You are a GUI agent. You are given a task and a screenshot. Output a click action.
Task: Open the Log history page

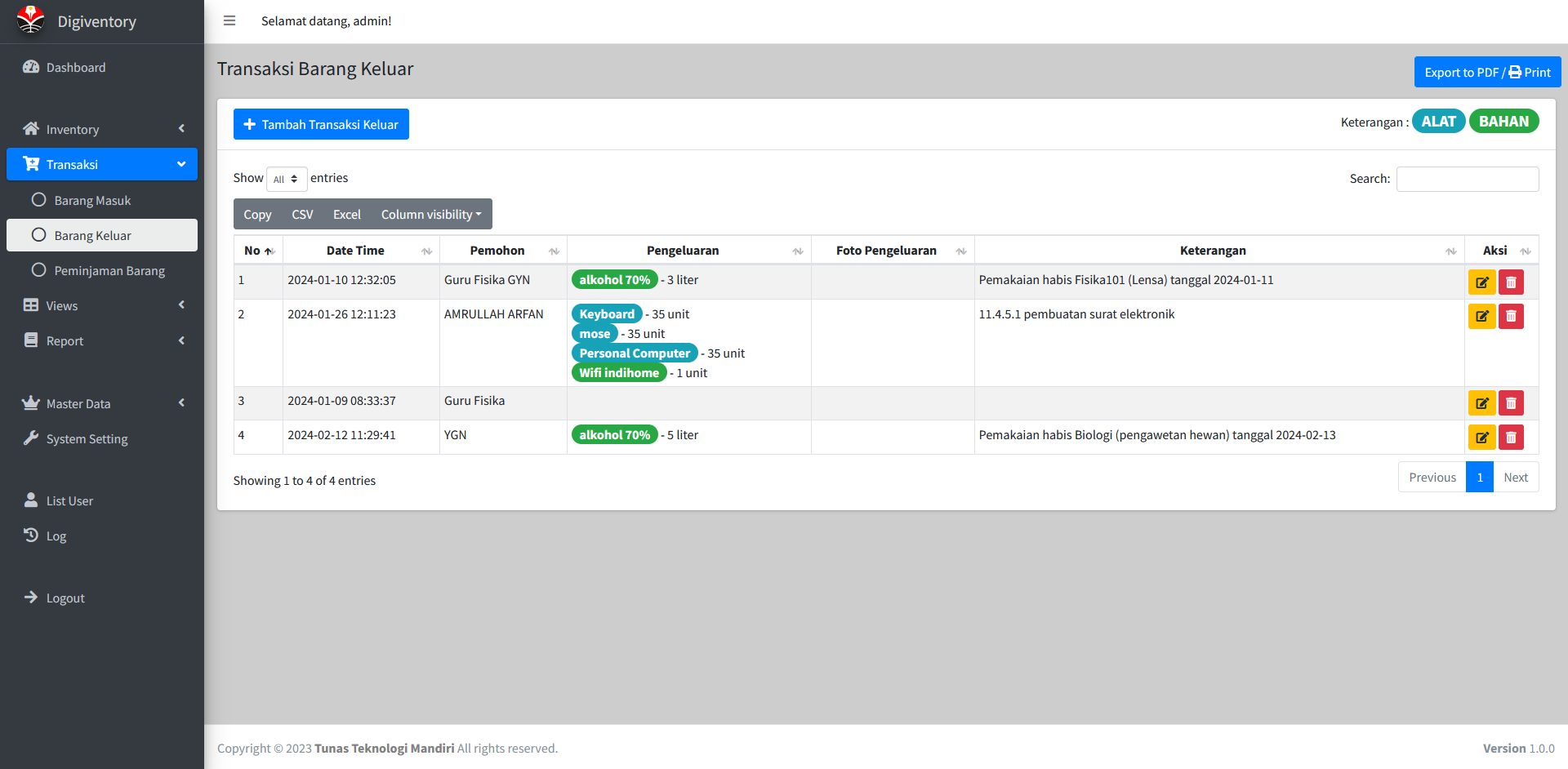coord(56,536)
